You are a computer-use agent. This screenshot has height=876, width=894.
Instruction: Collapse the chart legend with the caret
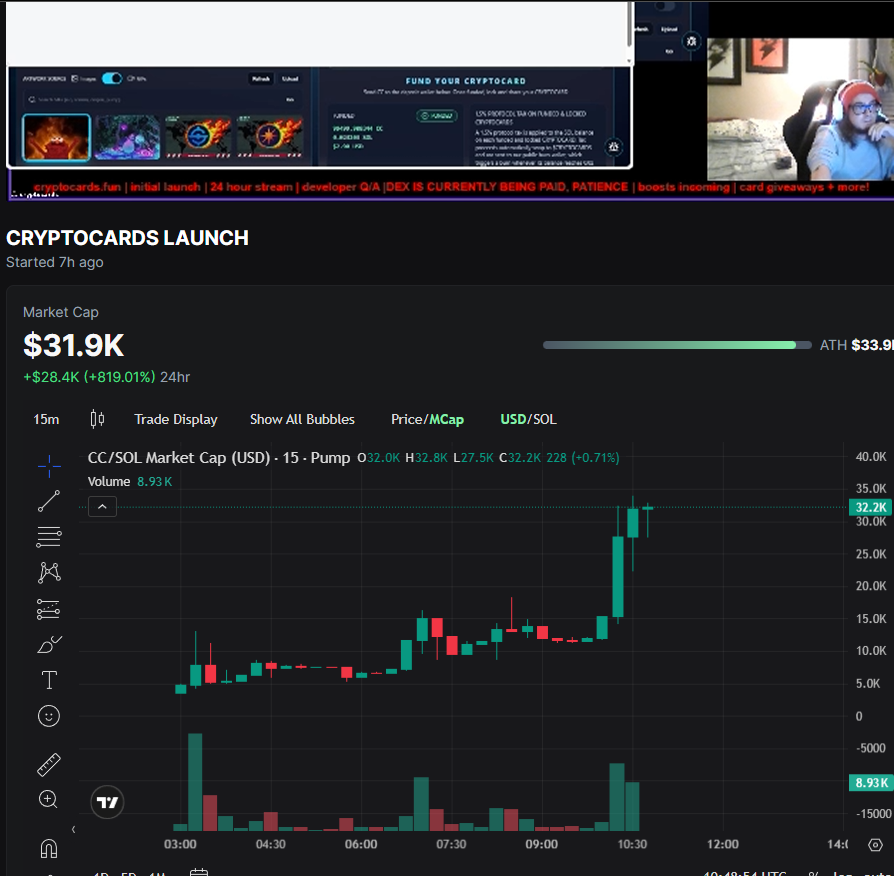103,506
